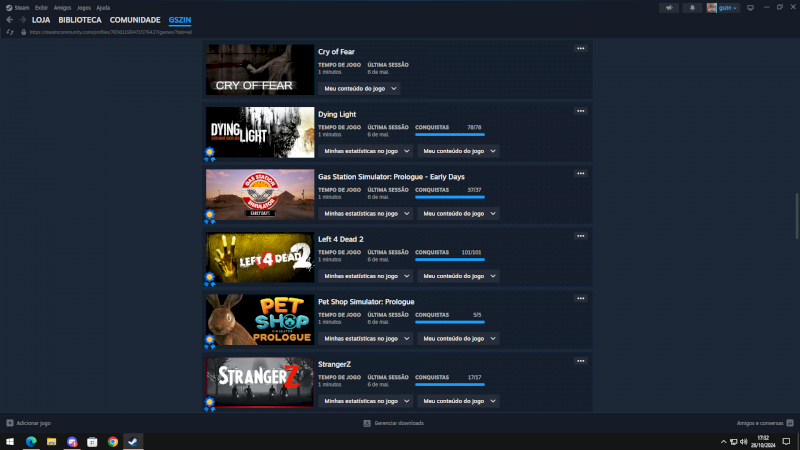The width and height of the screenshot is (800, 450).
Task: Go to the COMUNIDADE tab
Action: [x=135, y=20]
